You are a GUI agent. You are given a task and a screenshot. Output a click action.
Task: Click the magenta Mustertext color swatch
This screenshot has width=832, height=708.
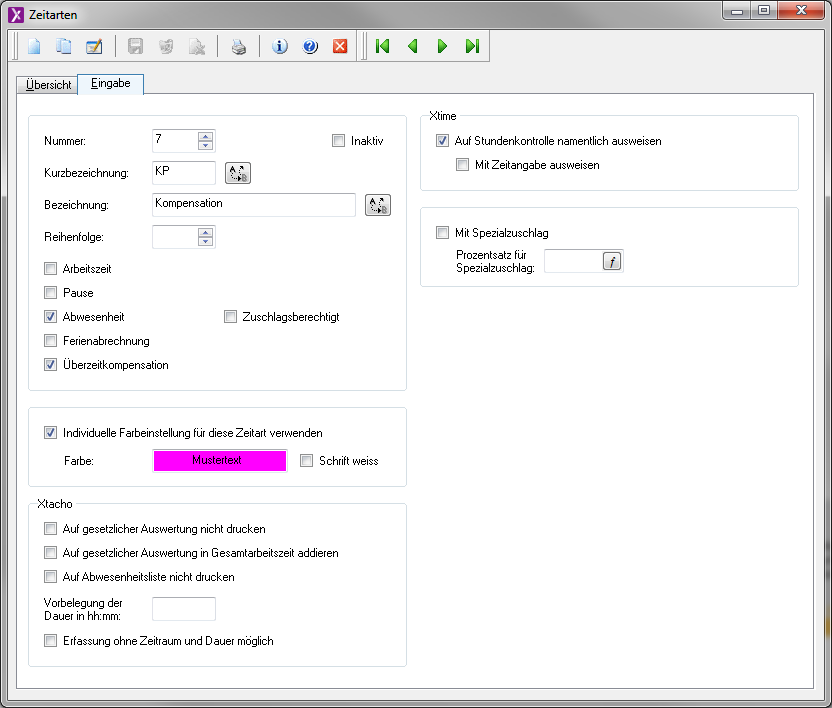[x=219, y=461]
